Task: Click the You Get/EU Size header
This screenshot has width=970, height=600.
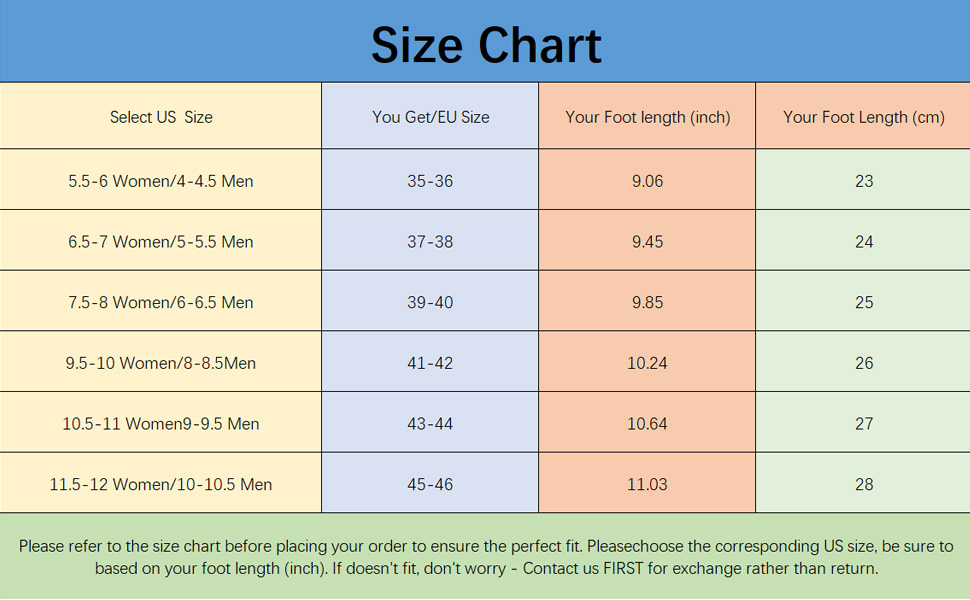Action: point(430,116)
